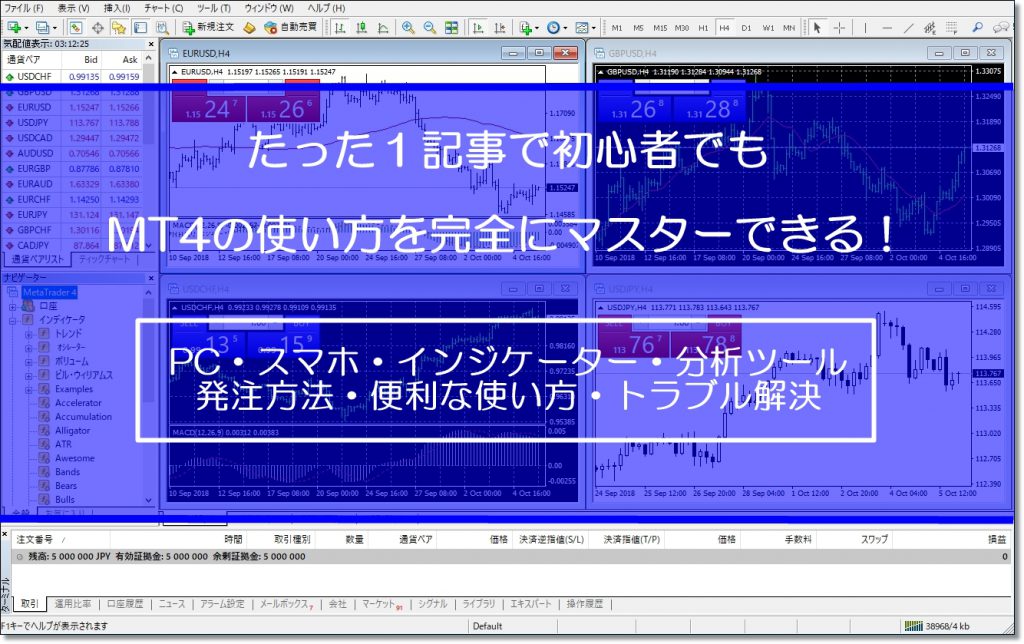This screenshot has height=644, width=1024.
Task: Select the Fibonacci retracement tool
Action: 952,28
